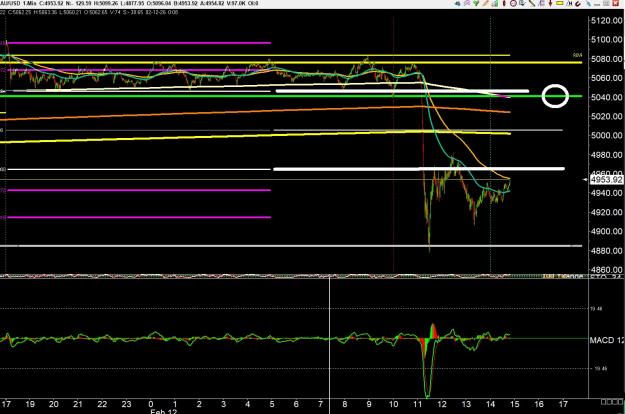This screenshot has height=414, width=625.
Task: Click the light blue brush toolbar icon
Action: point(588,3)
